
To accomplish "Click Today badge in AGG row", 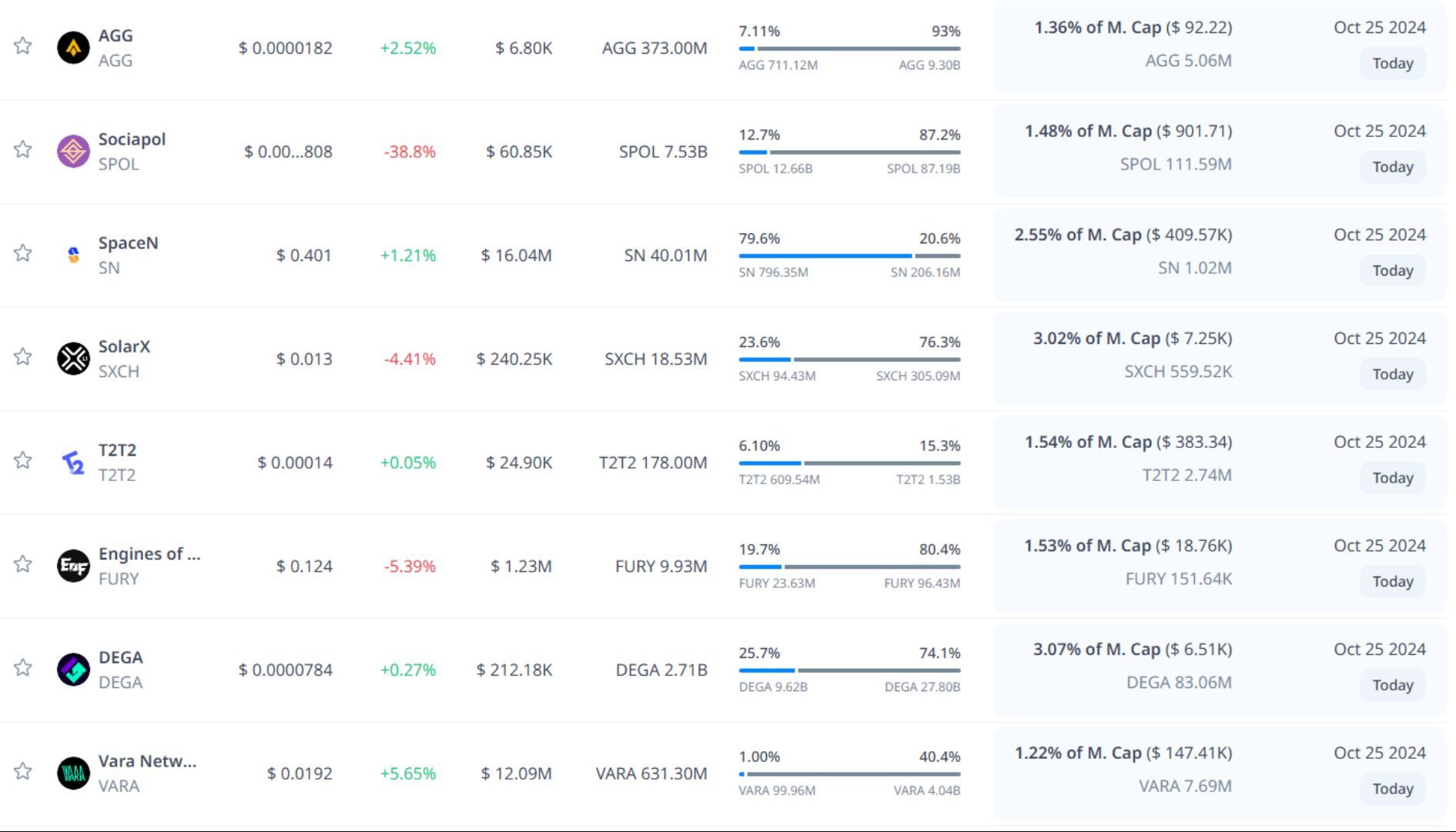I will tap(1392, 63).
